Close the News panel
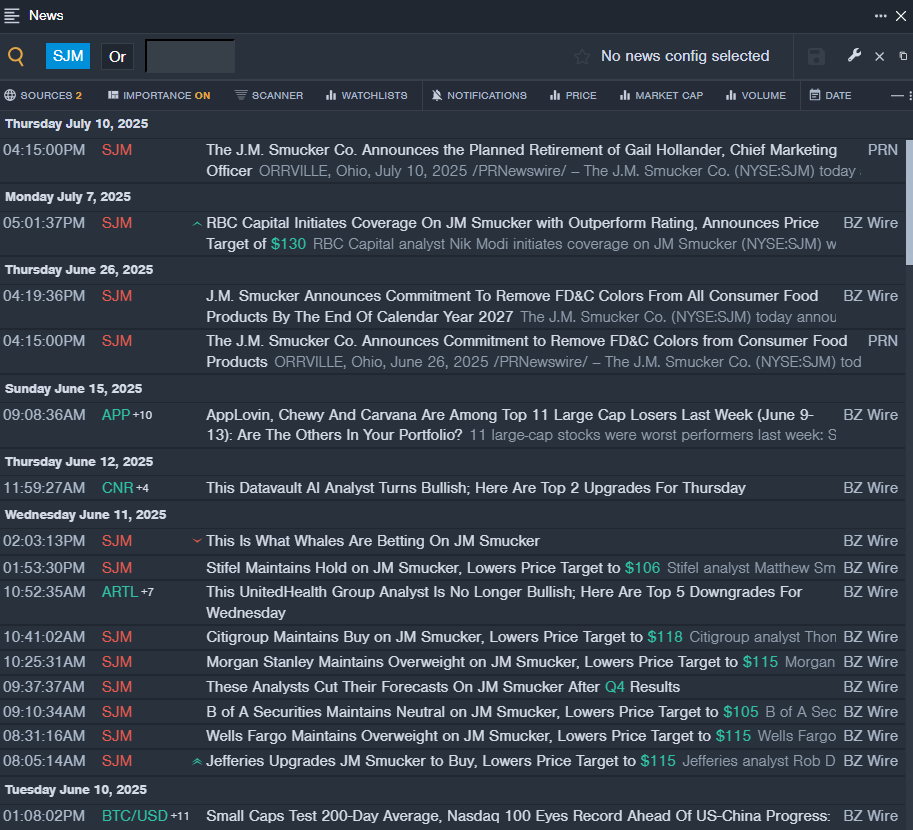 click(x=901, y=16)
